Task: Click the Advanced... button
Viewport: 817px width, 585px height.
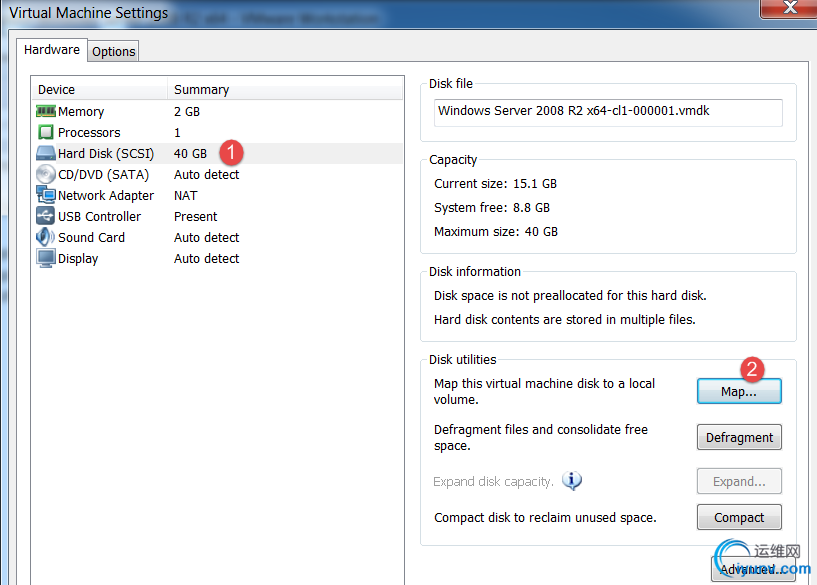Action: pos(753,569)
